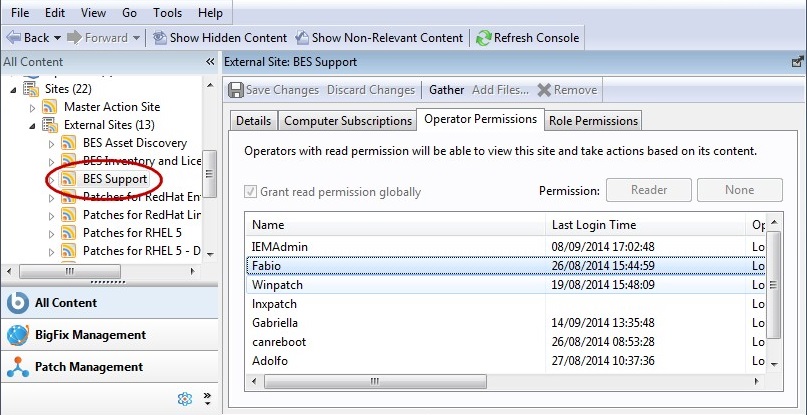Click the Reader permission button
The image size is (807, 415).
648,190
